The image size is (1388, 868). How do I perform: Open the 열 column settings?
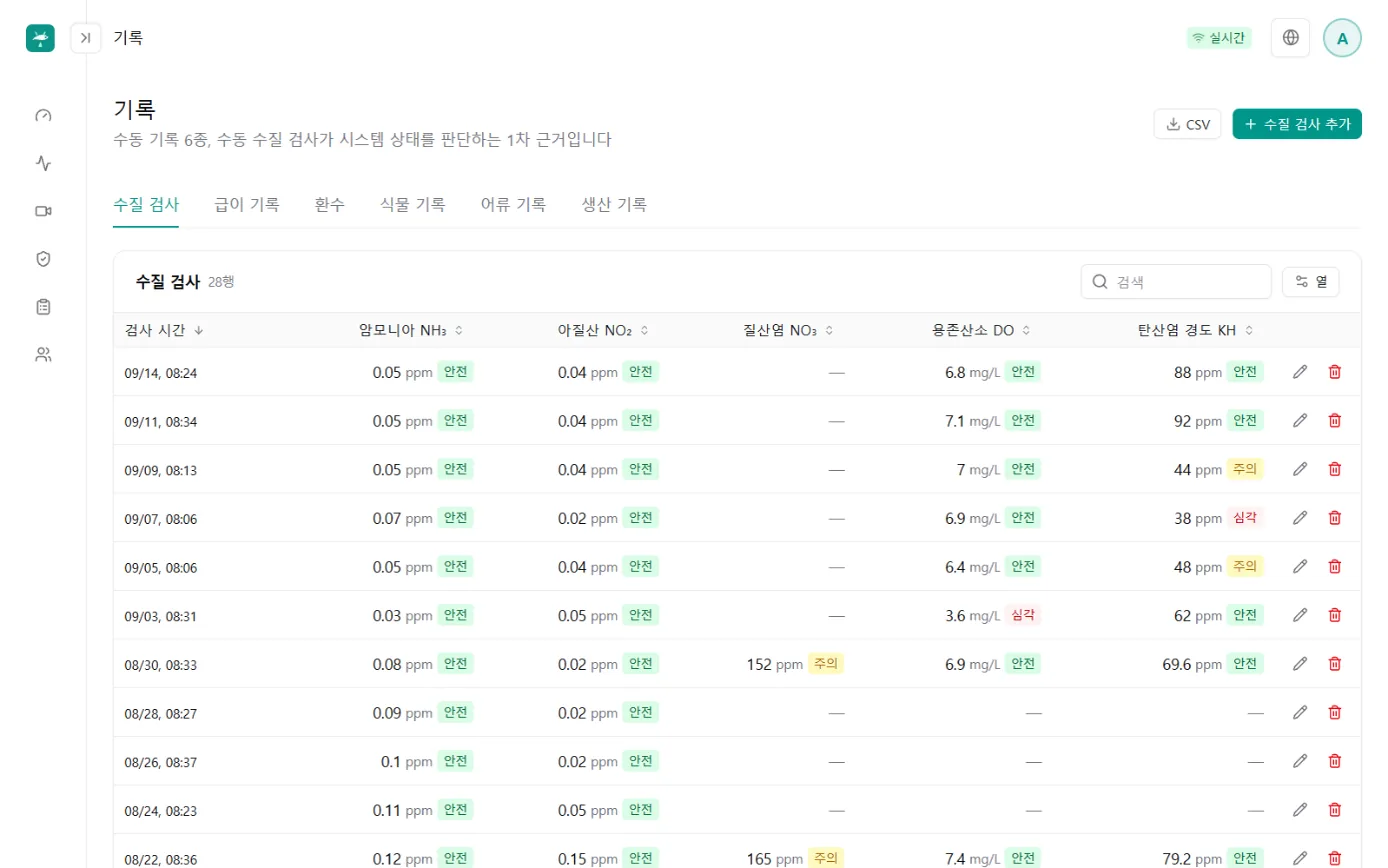(1310, 282)
